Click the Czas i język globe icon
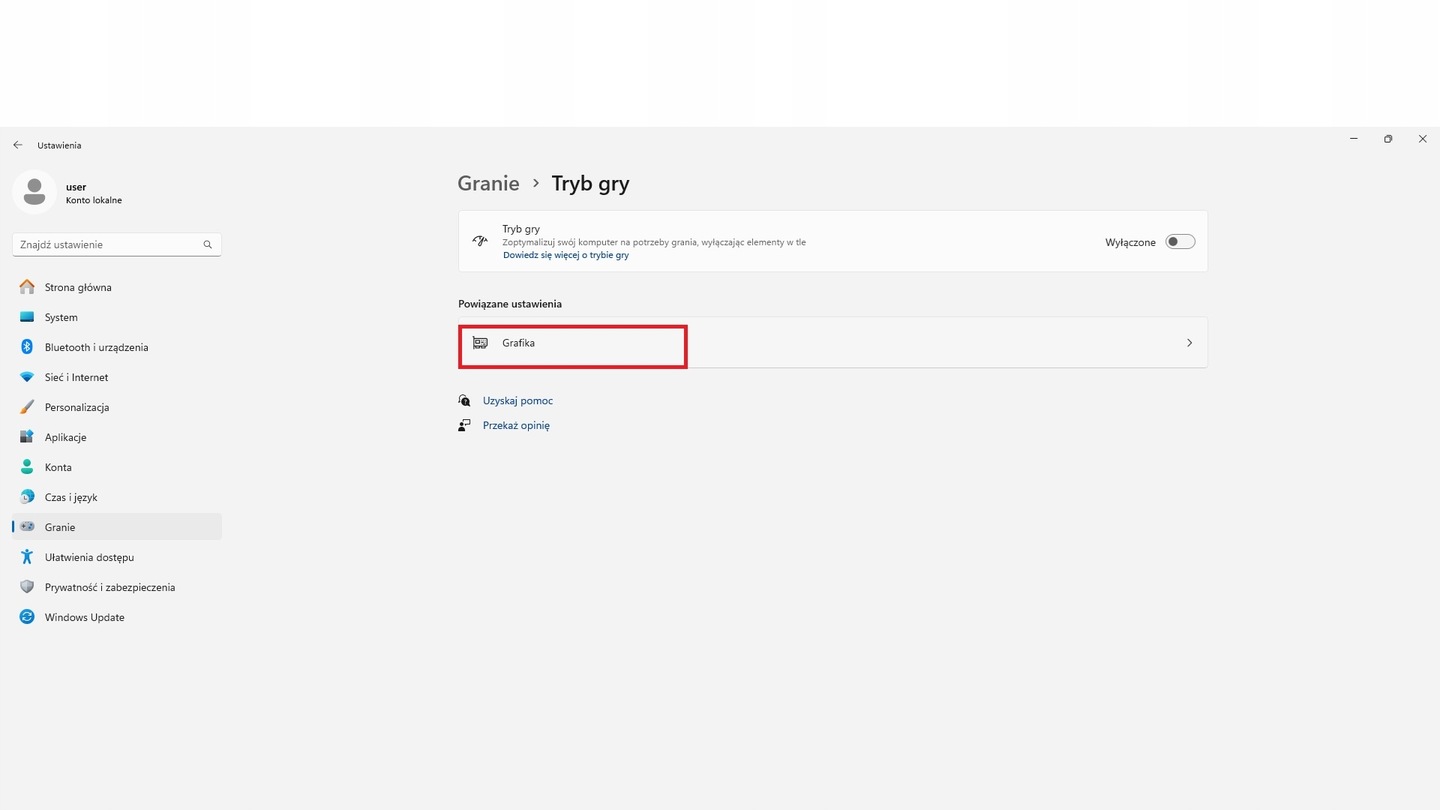1440x810 pixels. point(27,497)
